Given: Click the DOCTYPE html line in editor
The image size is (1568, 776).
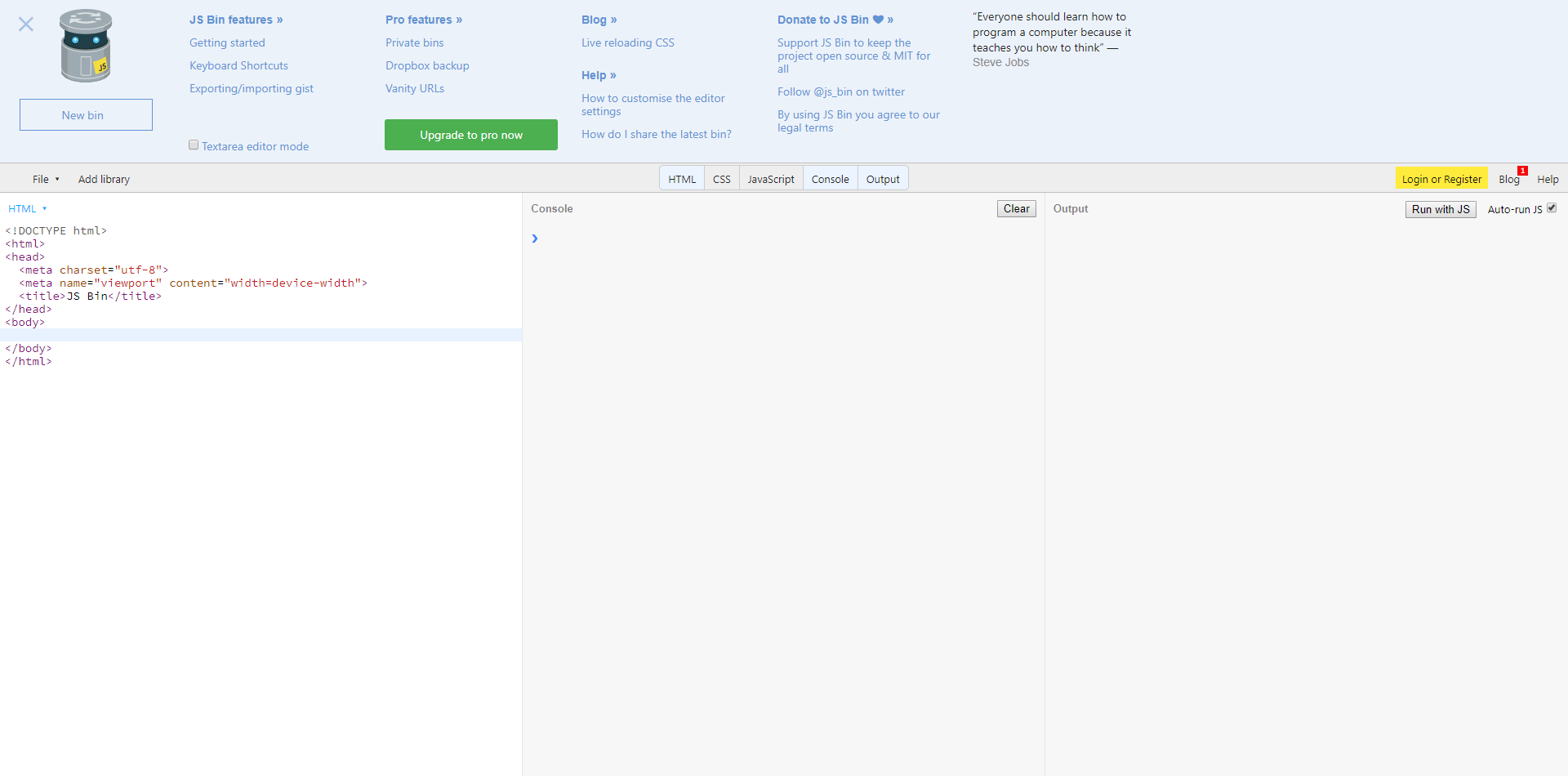Looking at the screenshot, I should (x=56, y=230).
